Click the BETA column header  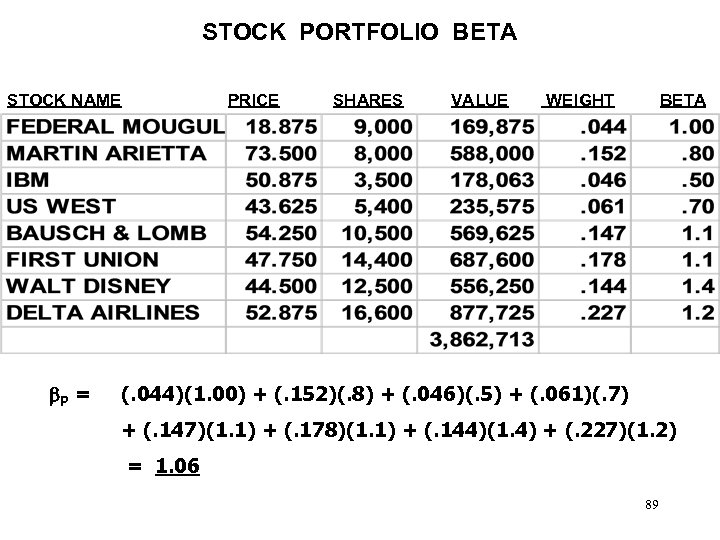coord(683,100)
